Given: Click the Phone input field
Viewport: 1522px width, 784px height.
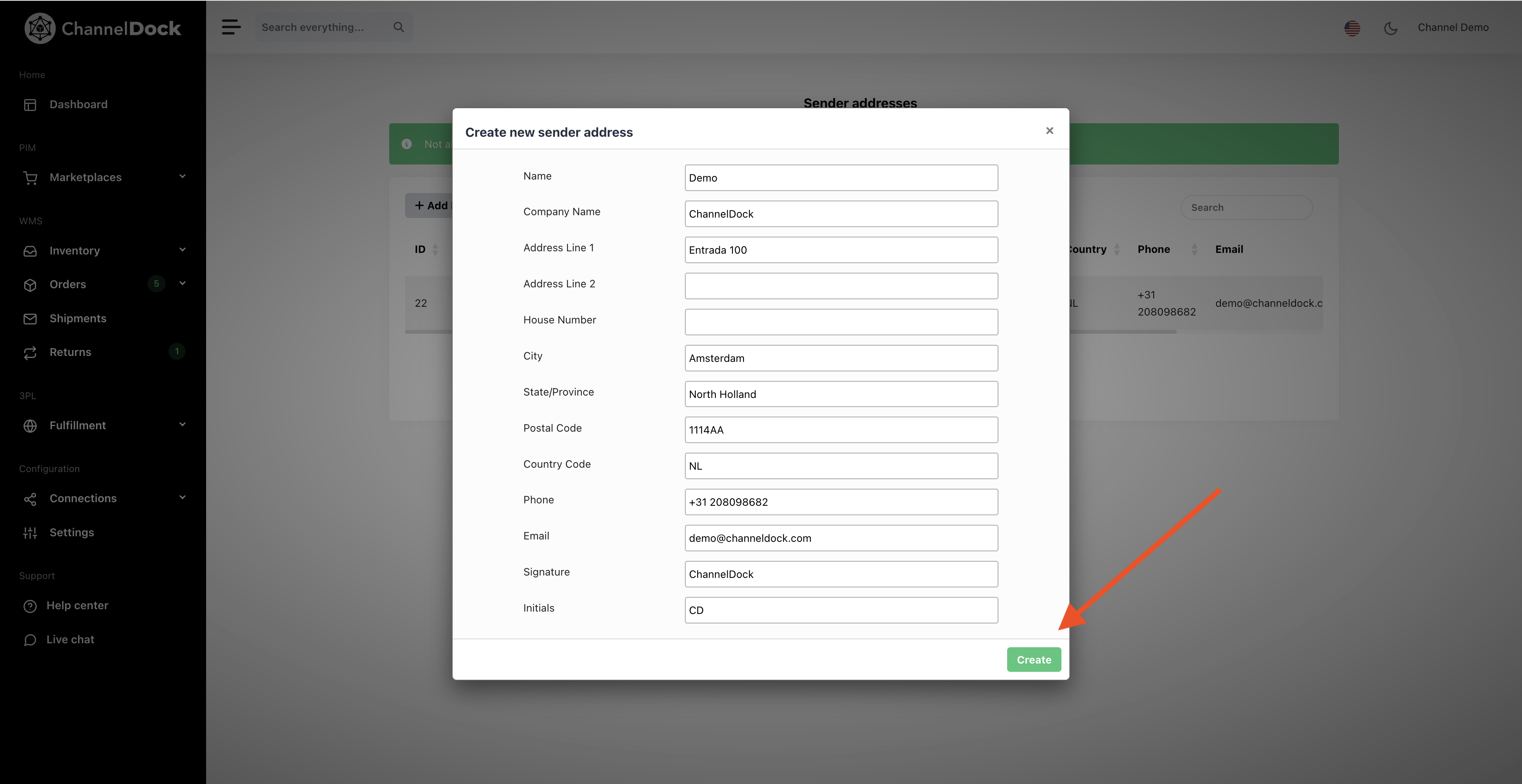Looking at the screenshot, I should coord(841,502).
